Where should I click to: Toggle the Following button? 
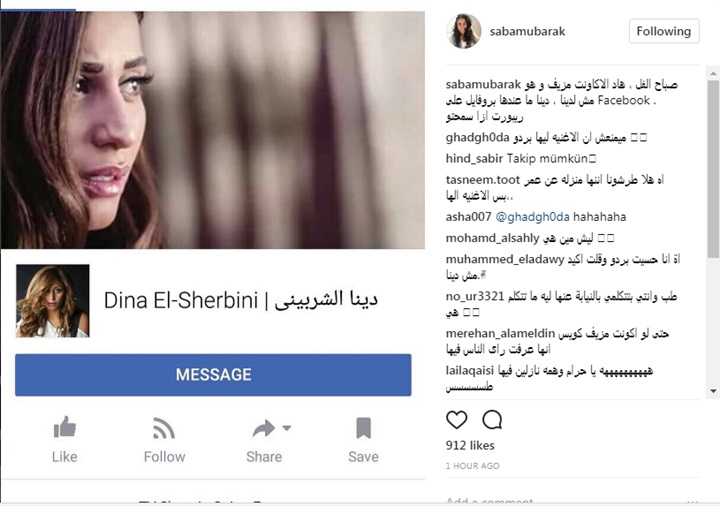click(664, 31)
